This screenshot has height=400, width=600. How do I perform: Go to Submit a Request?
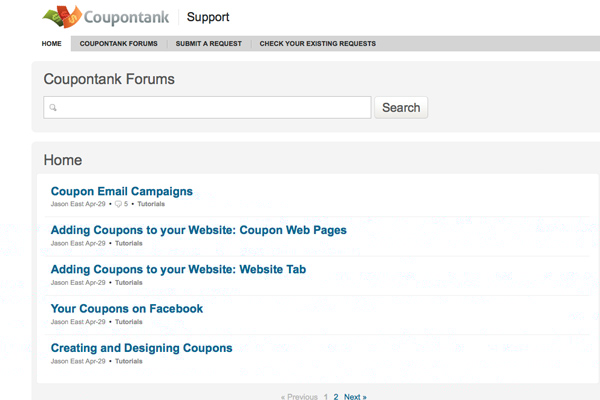pos(209,44)
